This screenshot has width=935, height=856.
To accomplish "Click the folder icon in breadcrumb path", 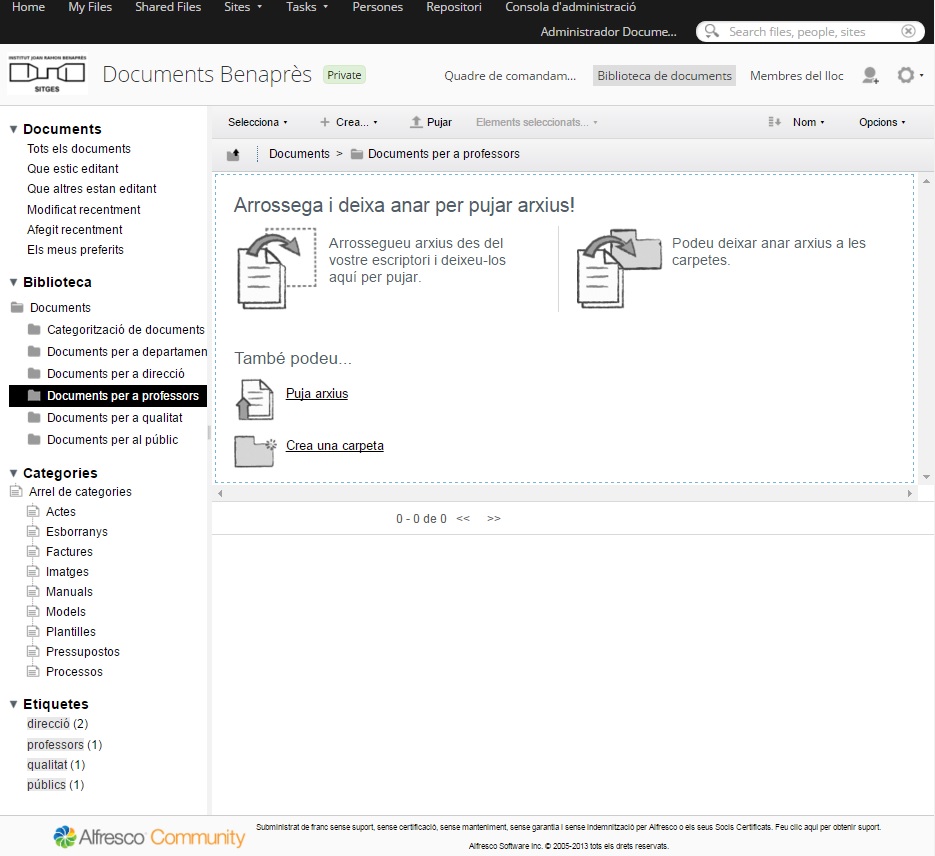I will pyautogui.click(x=357, y=154).
